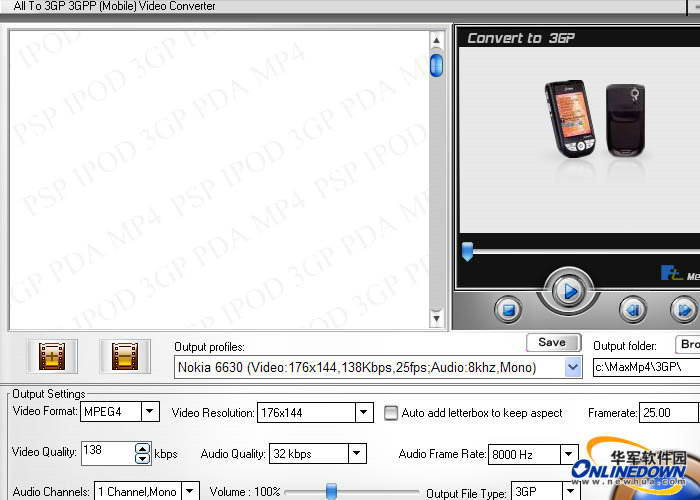Stop preview playback

508,309
